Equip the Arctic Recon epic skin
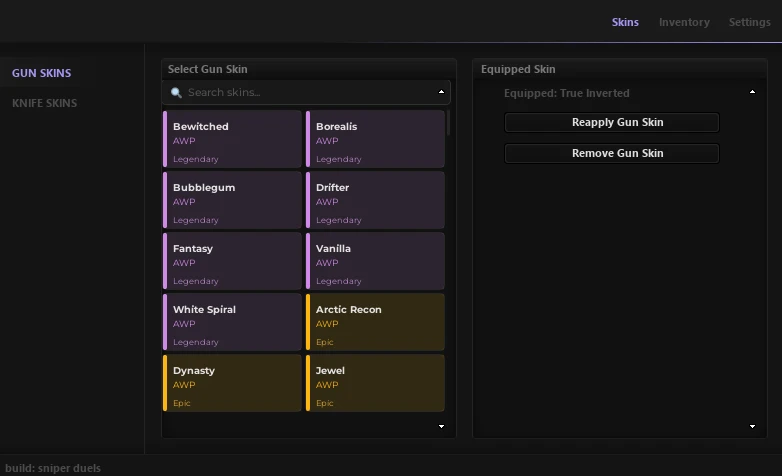 [x=375, y=322]
